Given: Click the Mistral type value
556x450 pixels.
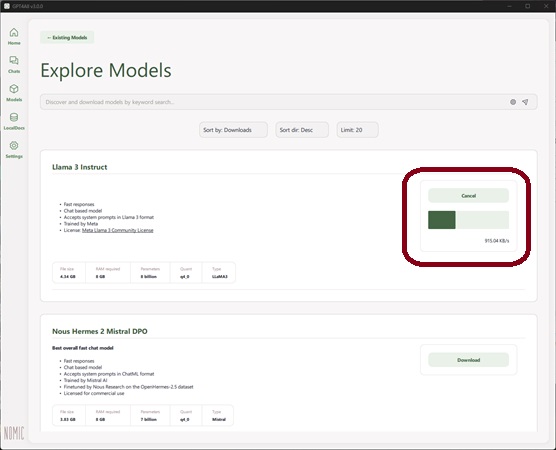Looking at the screenshot, I should pyautogui.click(x=219, y=420).
